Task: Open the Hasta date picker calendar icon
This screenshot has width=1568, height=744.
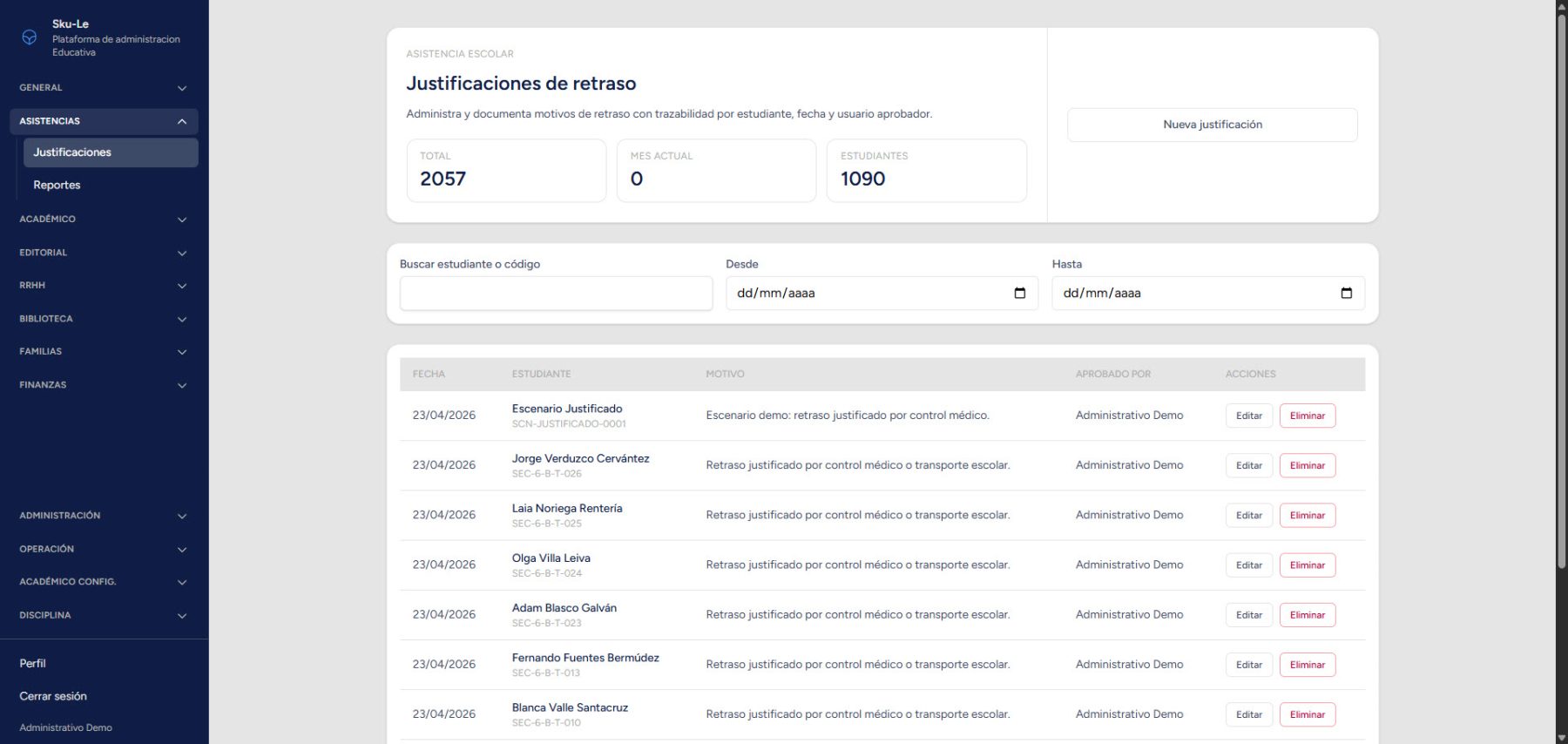Action: [x=1346, y=293]
